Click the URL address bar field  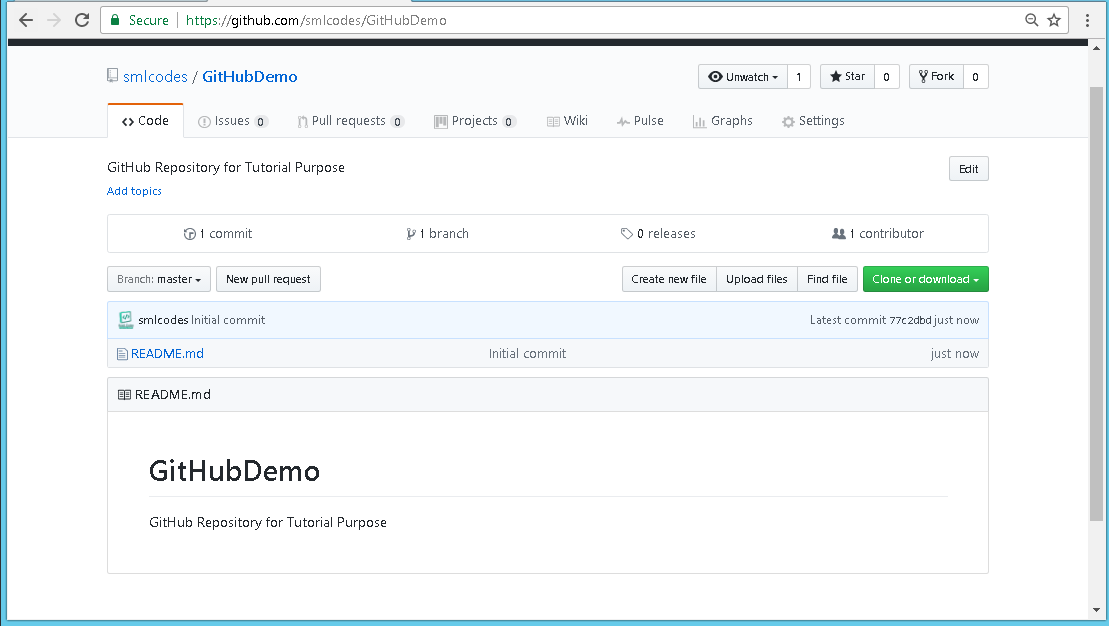pyautogui.click(x=600, y=20)
